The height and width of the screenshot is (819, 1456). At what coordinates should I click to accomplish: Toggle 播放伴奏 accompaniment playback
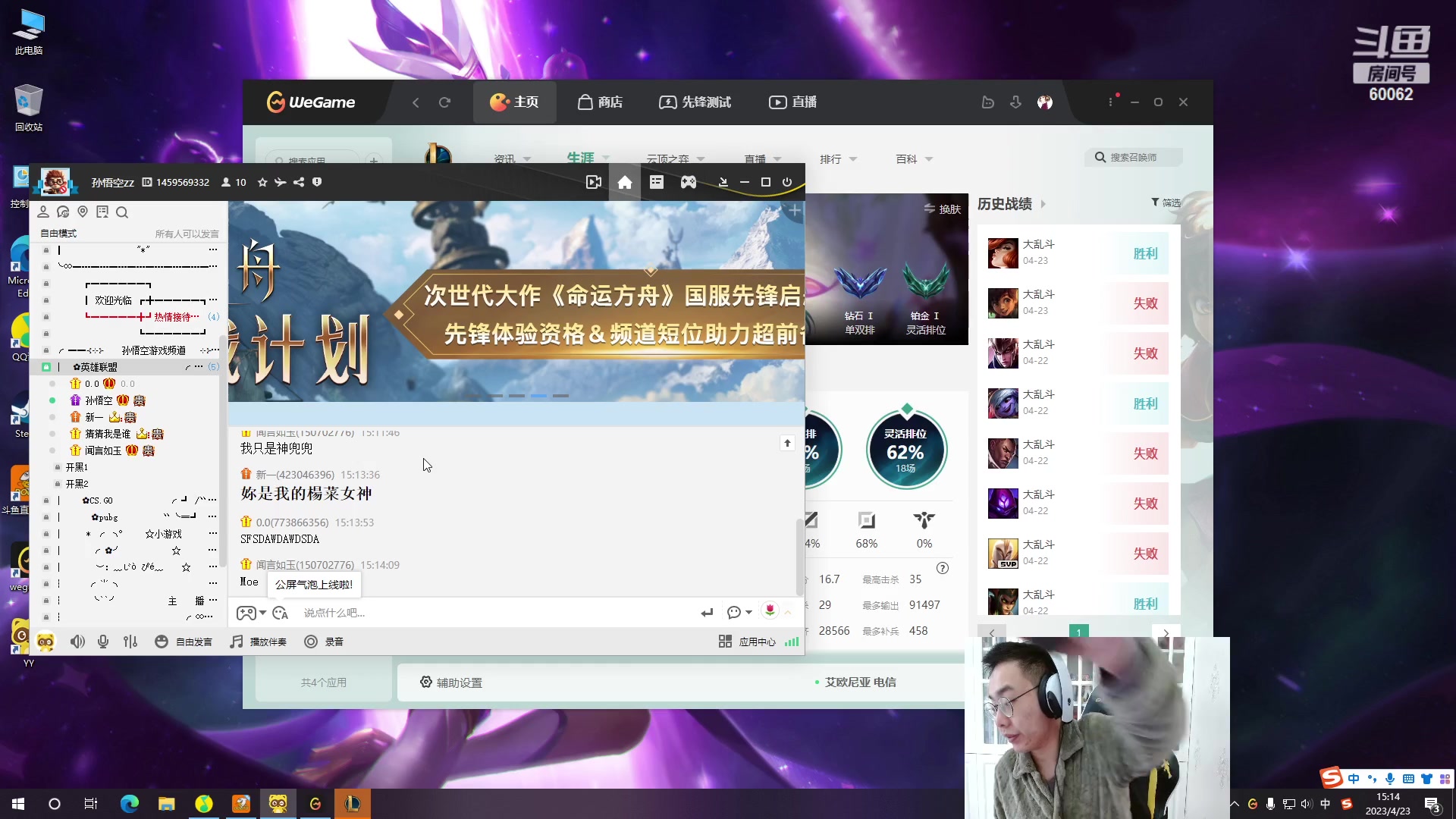coord(259,642)
